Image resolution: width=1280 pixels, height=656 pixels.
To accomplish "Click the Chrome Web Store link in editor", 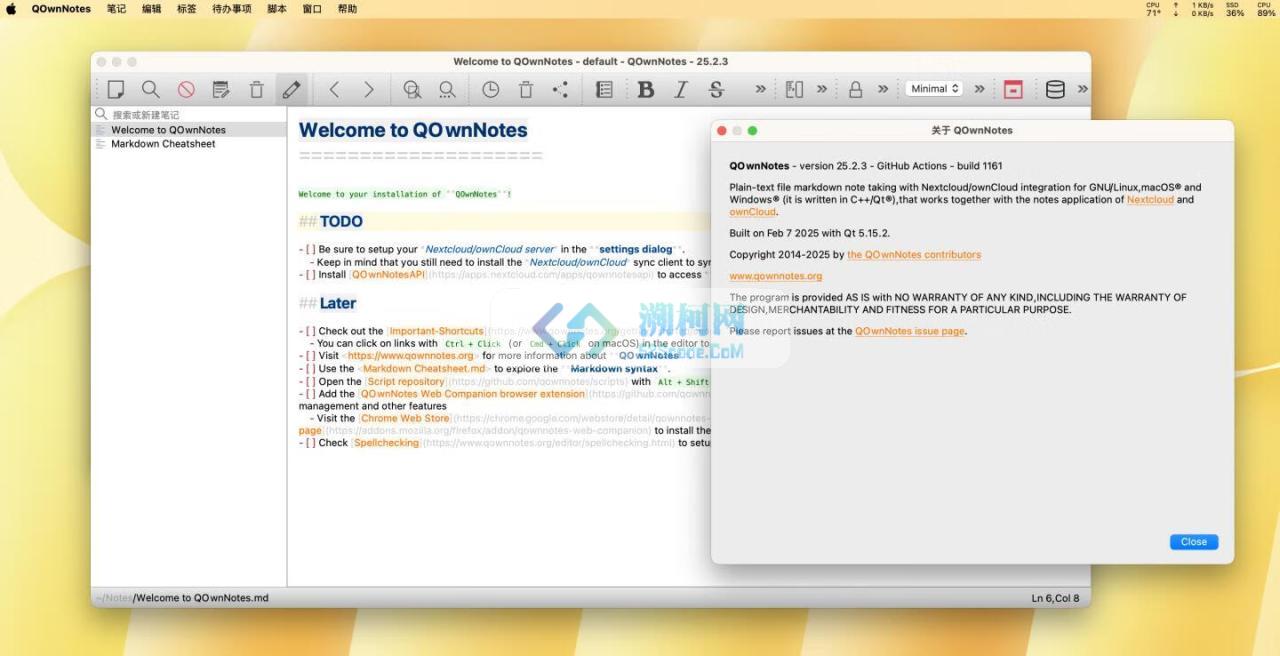I will pyautogui.click(x=406, y=419).
